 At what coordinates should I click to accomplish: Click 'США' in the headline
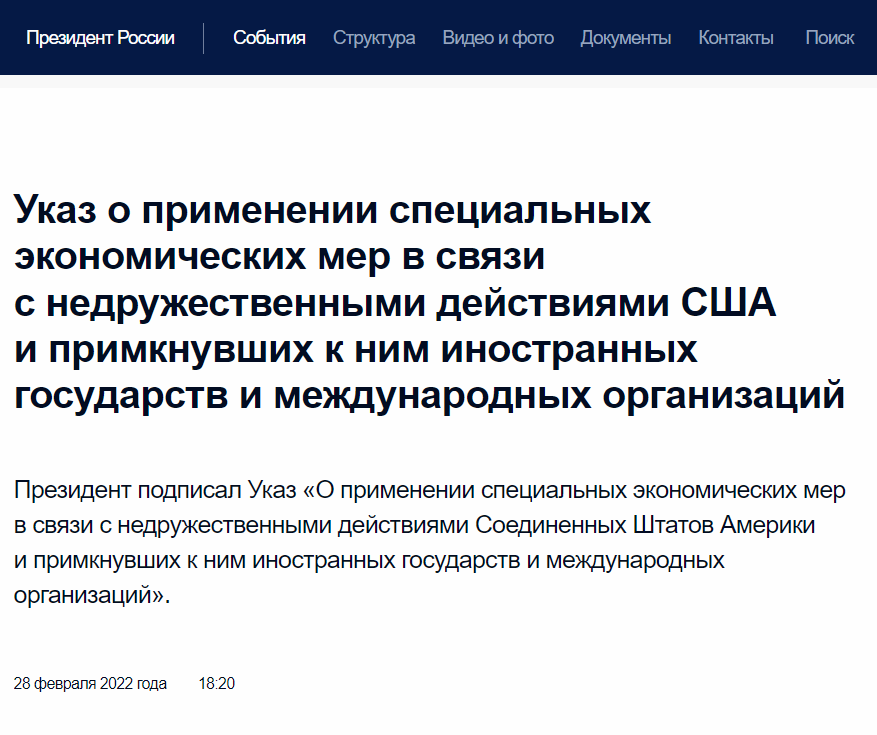click(727, 303)
